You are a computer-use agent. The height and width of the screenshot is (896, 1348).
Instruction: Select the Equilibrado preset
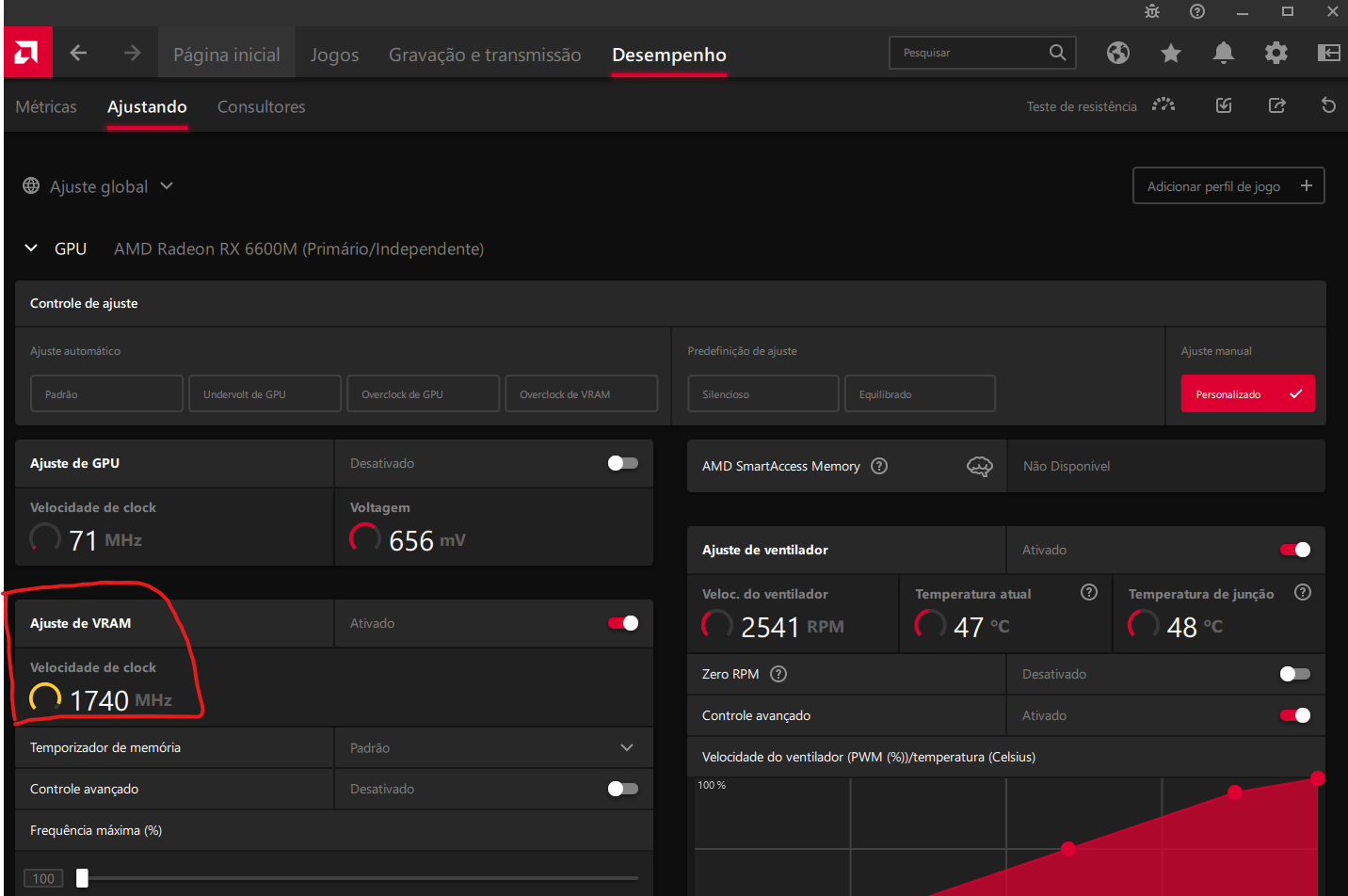[x=920, y=393]
